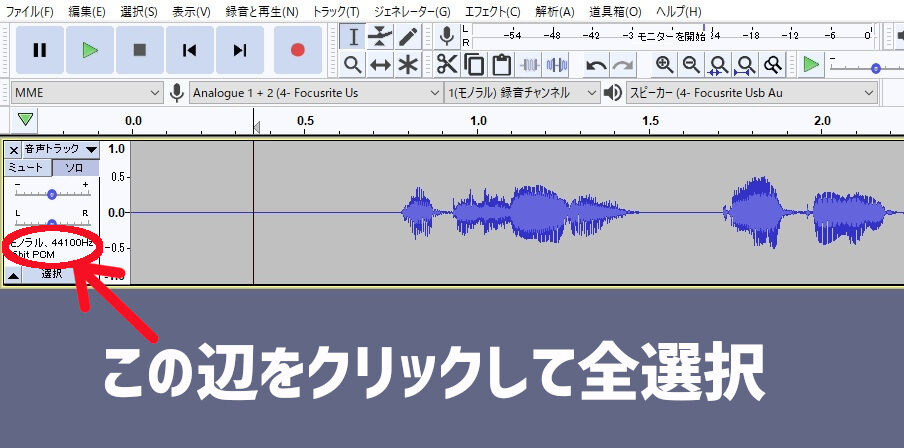Screen dimensions: 904x448
Task: Cut selection with the scissors icon
Action: click(x=447, y=64)
